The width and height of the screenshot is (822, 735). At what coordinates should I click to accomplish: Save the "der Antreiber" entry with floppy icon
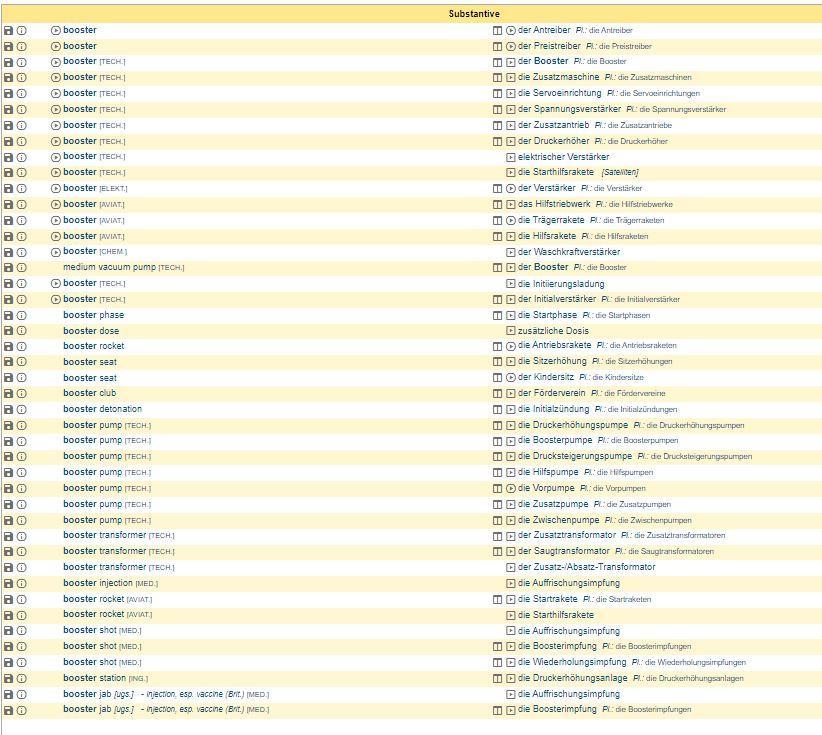(8, 30)
